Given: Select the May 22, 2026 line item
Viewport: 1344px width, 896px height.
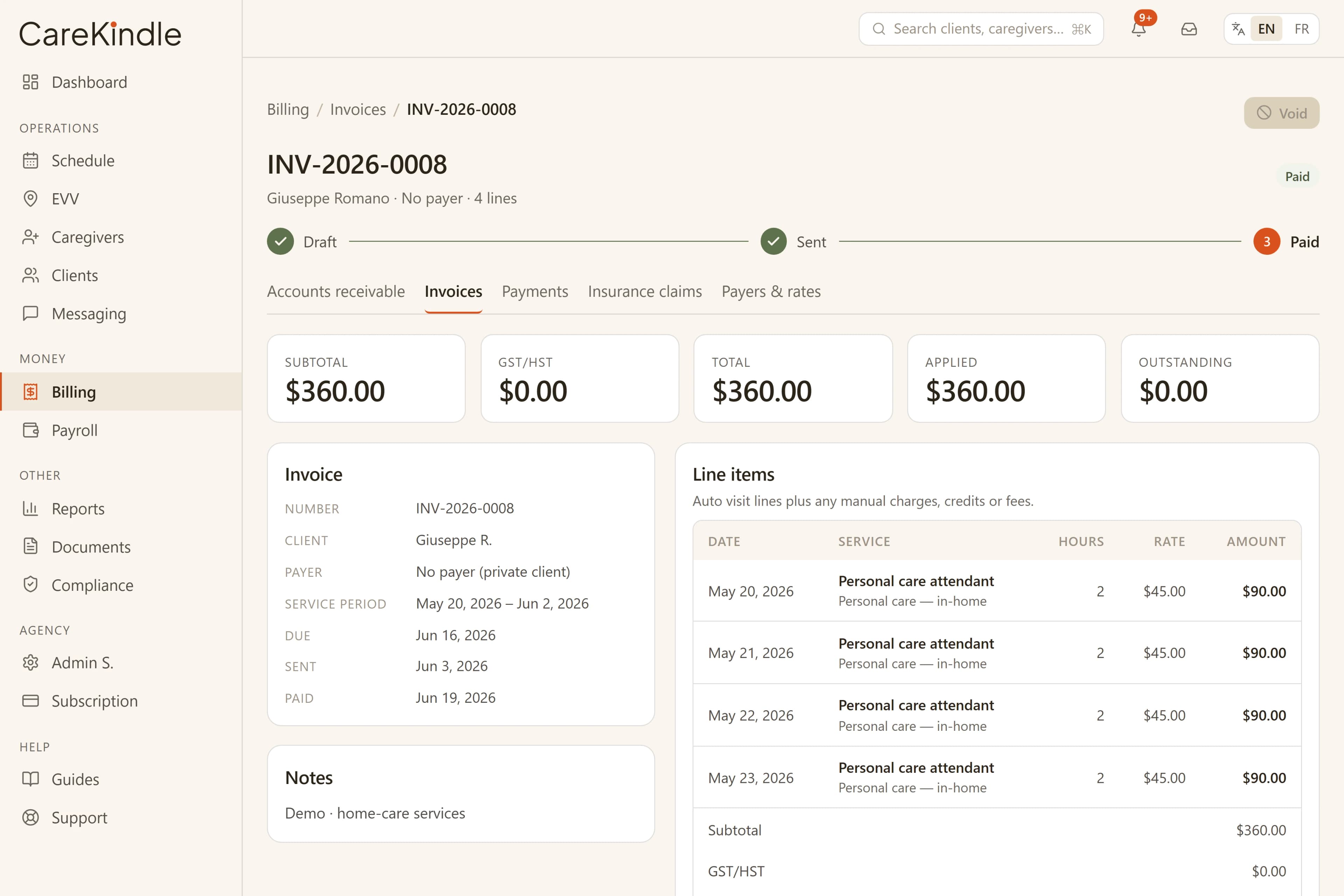Looking at the screenshot, I should pos(996,715).
